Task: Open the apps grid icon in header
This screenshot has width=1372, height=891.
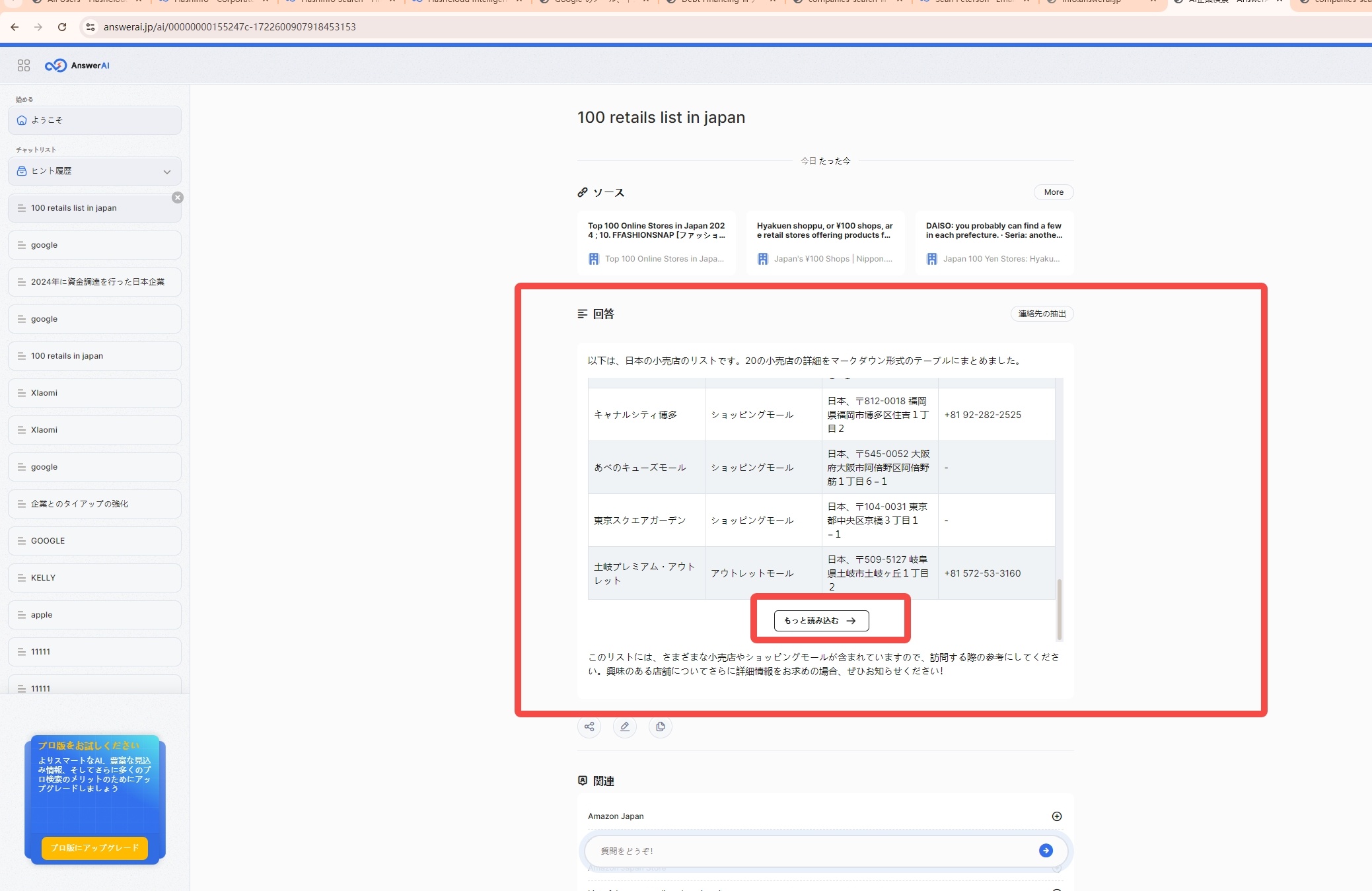Action: tap(24, 65)
